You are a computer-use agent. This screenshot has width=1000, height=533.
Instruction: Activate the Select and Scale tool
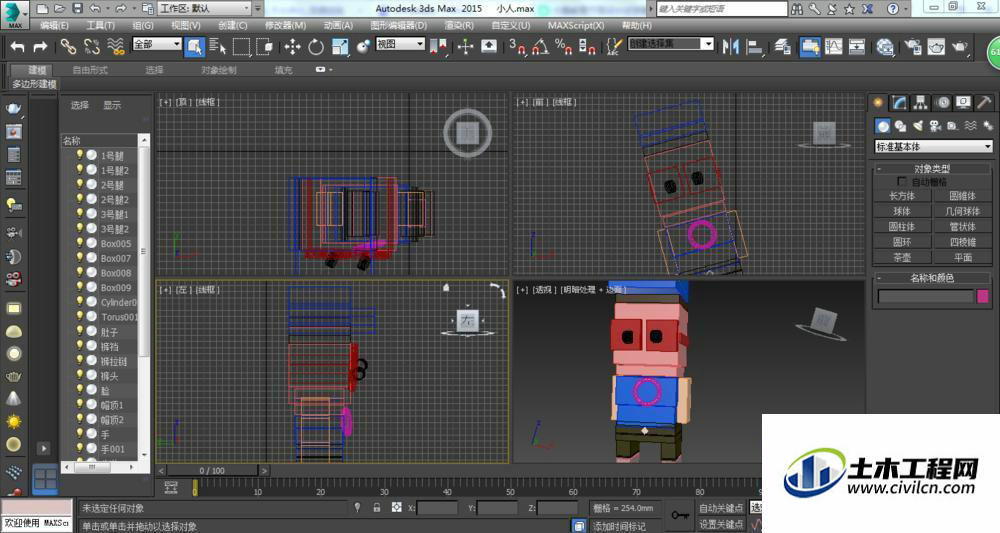pyautogui.click(x=340, y=47)
